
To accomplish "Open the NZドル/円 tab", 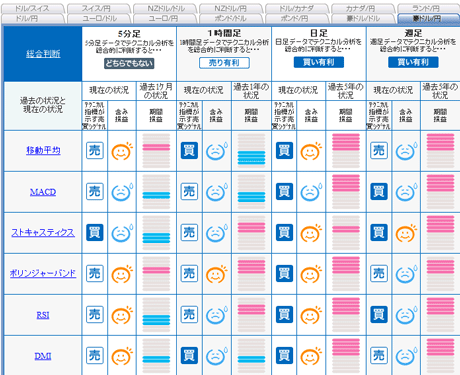I will [231, 8].
